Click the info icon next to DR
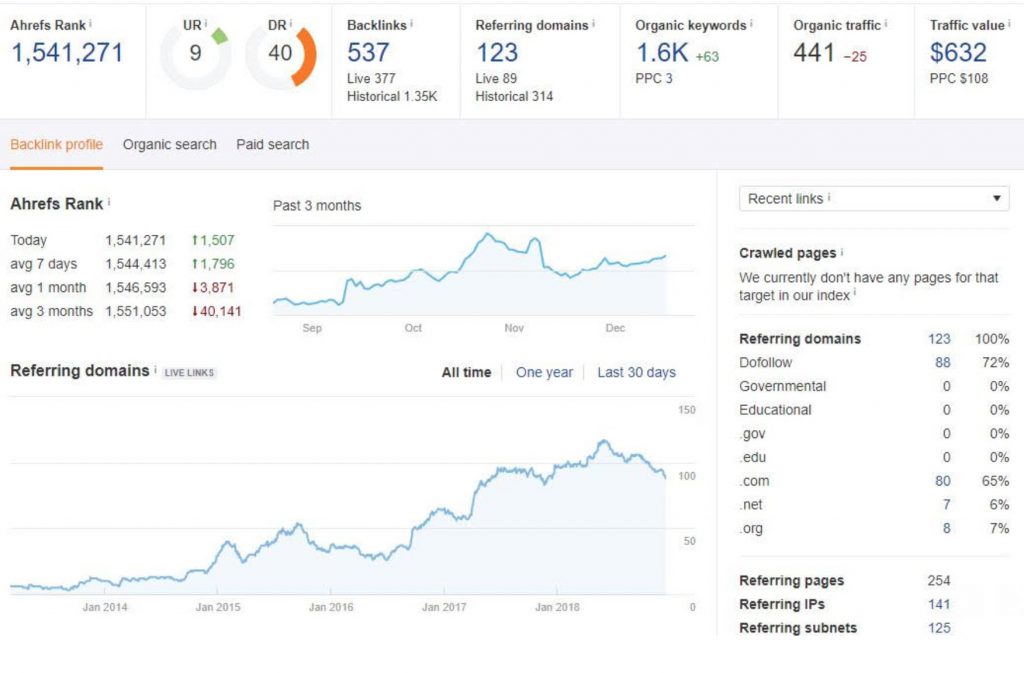The image size is (1024, 673). click(x=291, y=23)
